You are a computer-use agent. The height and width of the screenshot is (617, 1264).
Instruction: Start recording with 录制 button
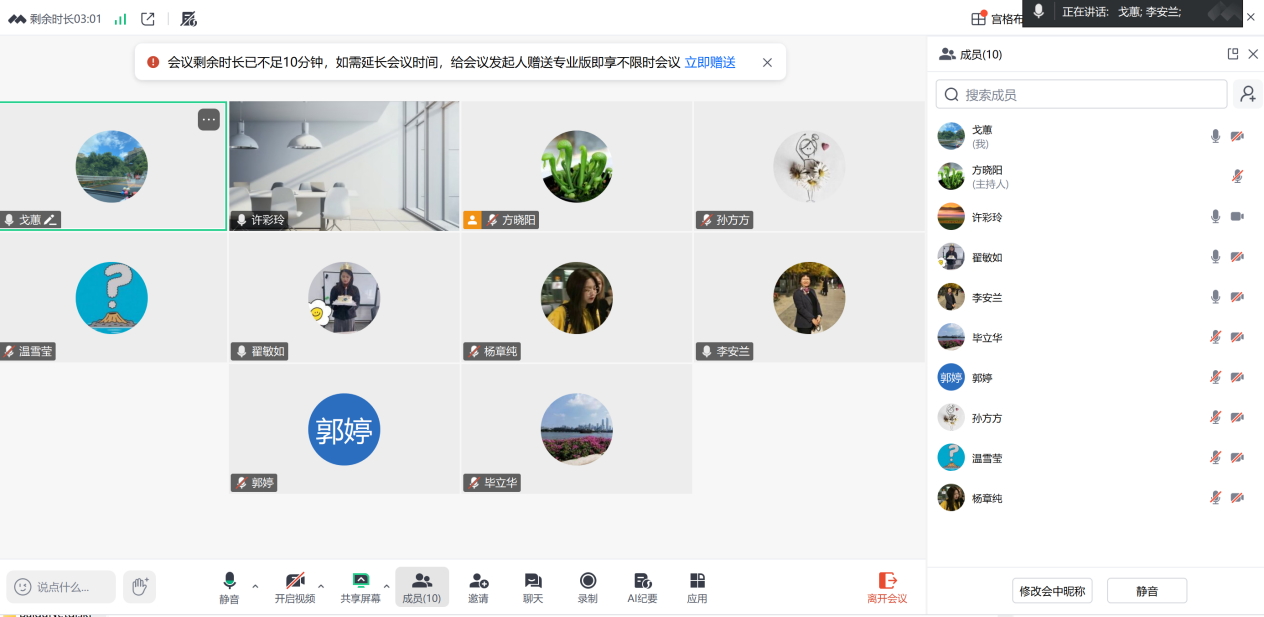587,587
